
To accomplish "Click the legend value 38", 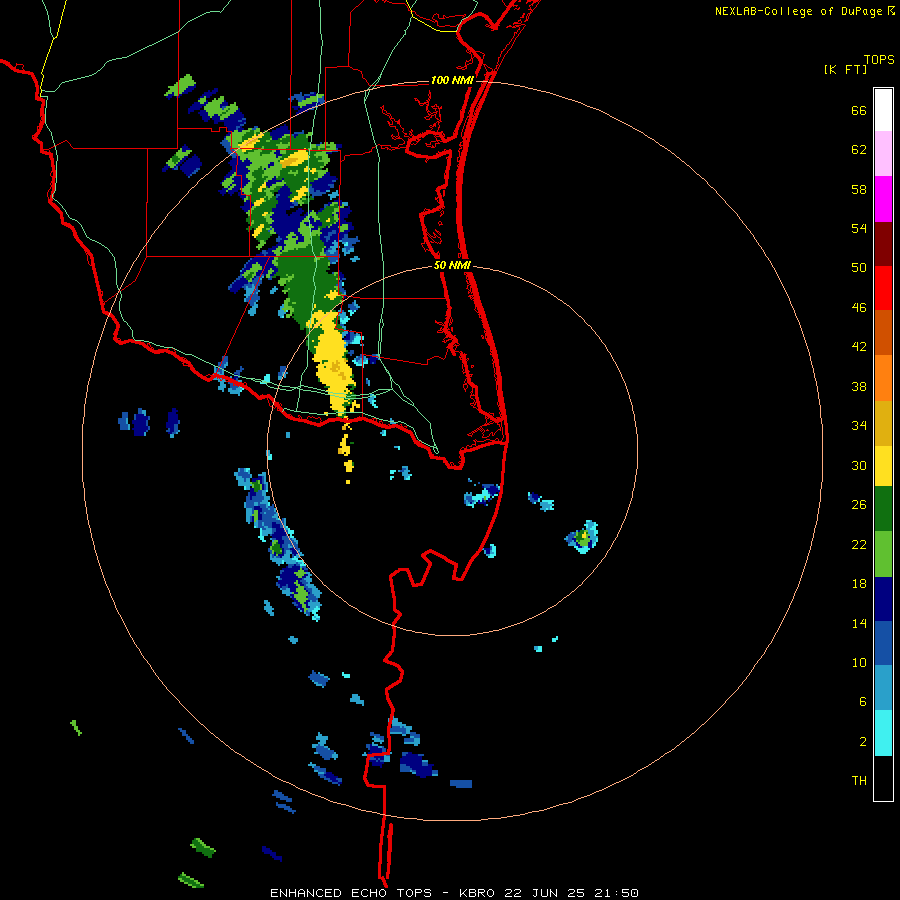I will (859, 387).
